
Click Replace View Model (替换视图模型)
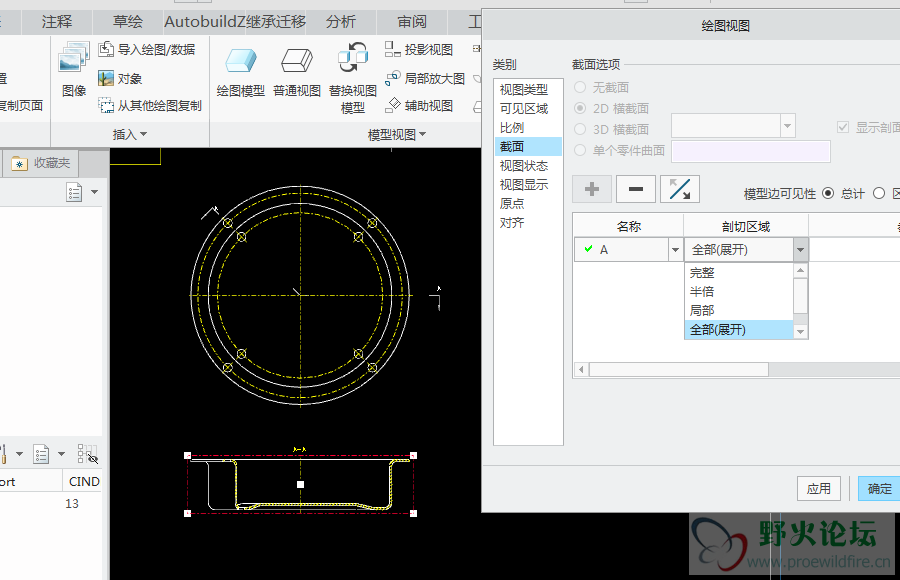coord(352,78)
